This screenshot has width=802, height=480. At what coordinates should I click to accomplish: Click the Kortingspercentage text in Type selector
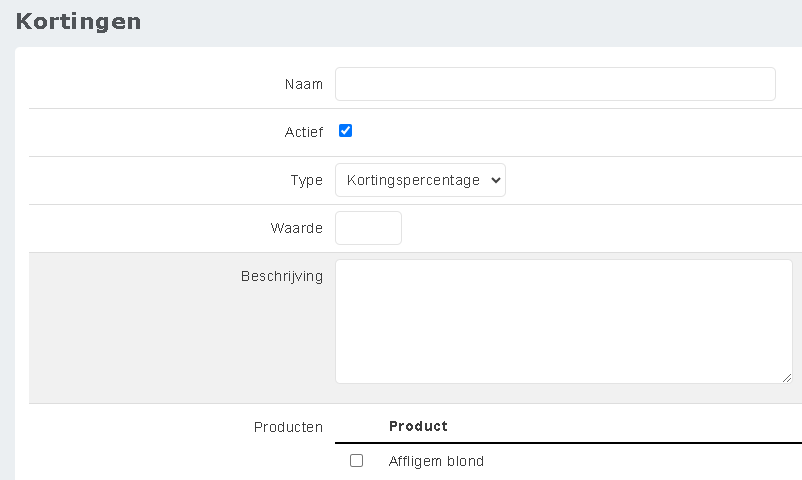tap(412, 180)
